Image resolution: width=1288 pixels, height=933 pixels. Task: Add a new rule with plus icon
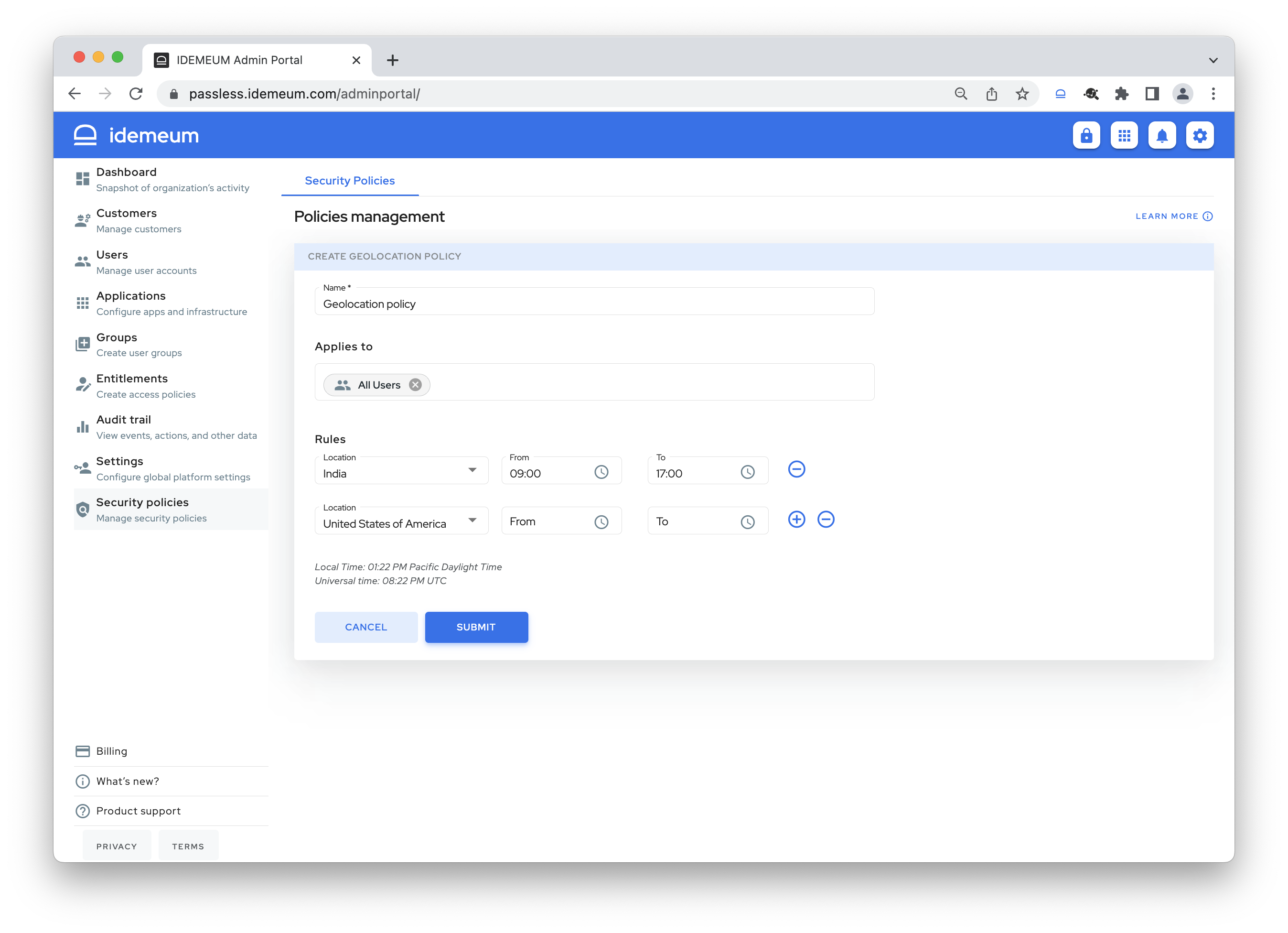click(x=796, y=520)
